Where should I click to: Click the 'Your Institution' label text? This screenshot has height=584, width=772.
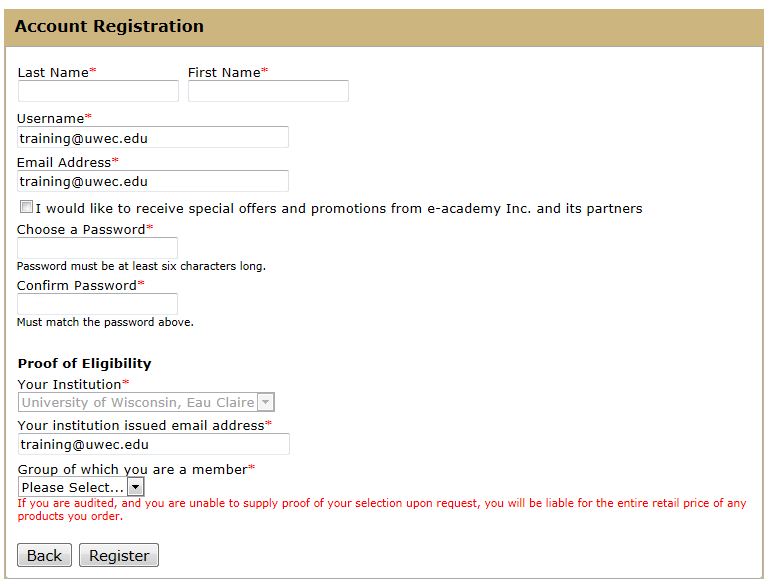[x=69, y=384]
